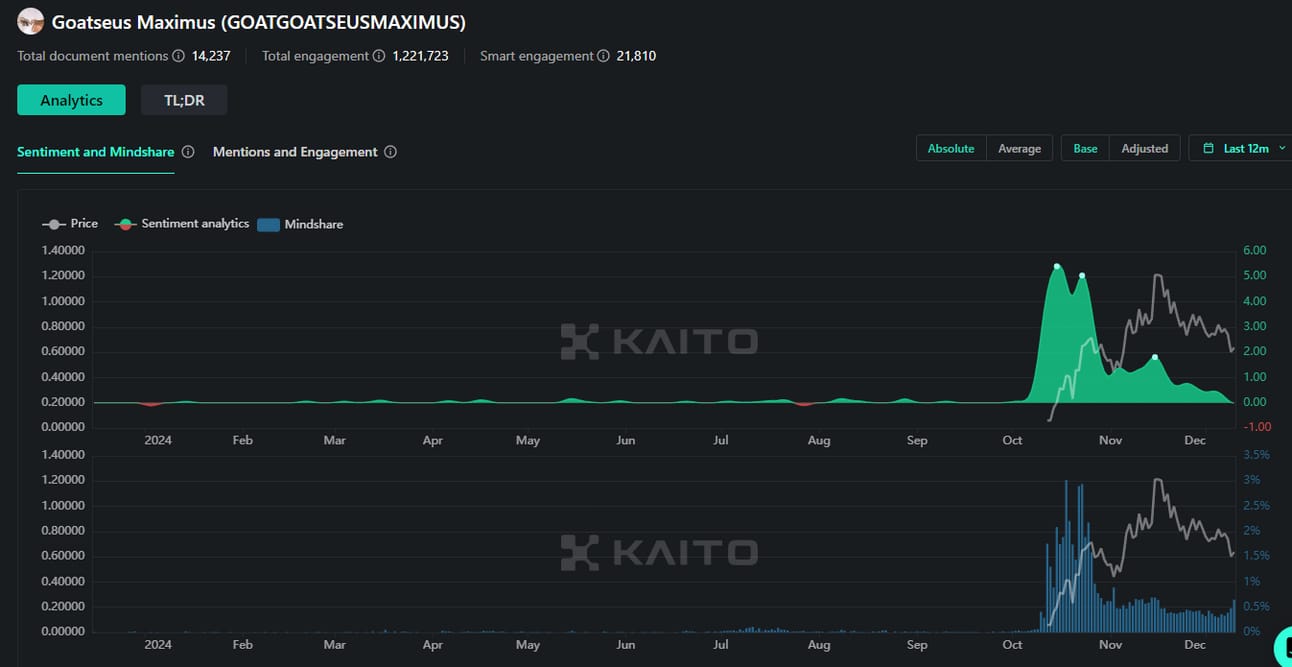Click the Goatseus Maximus title text
The image size is (1292, 667).
[259, 21]
